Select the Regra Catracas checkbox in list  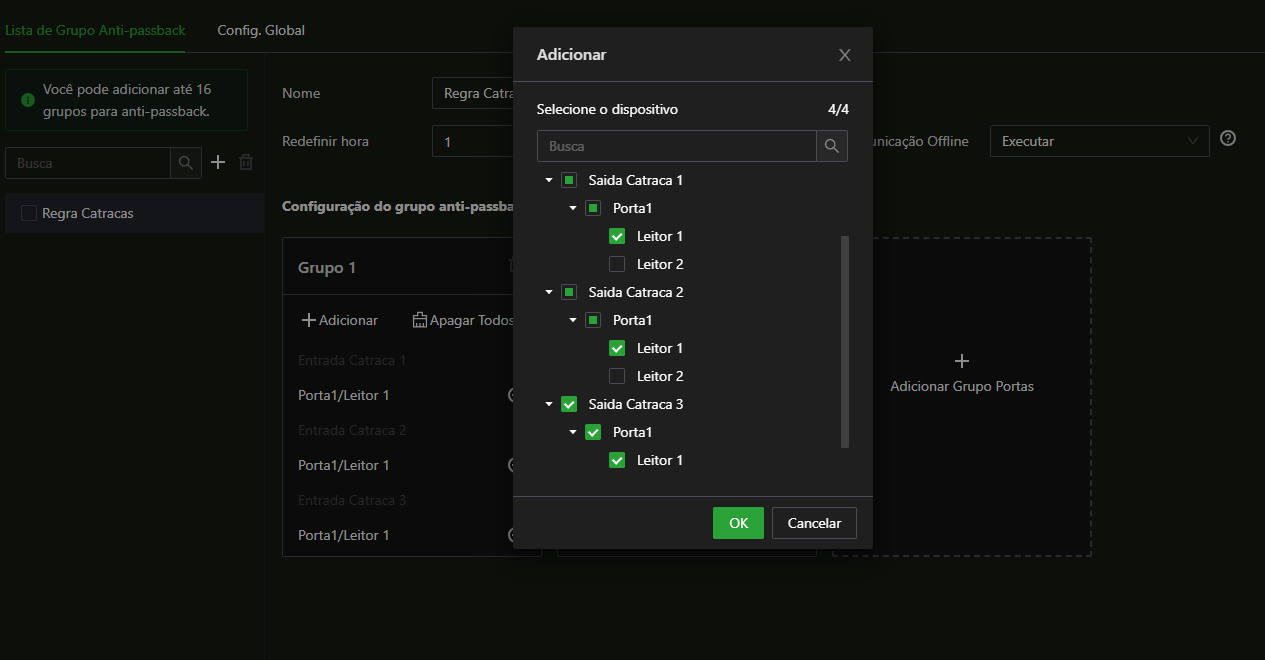(29, 213)
